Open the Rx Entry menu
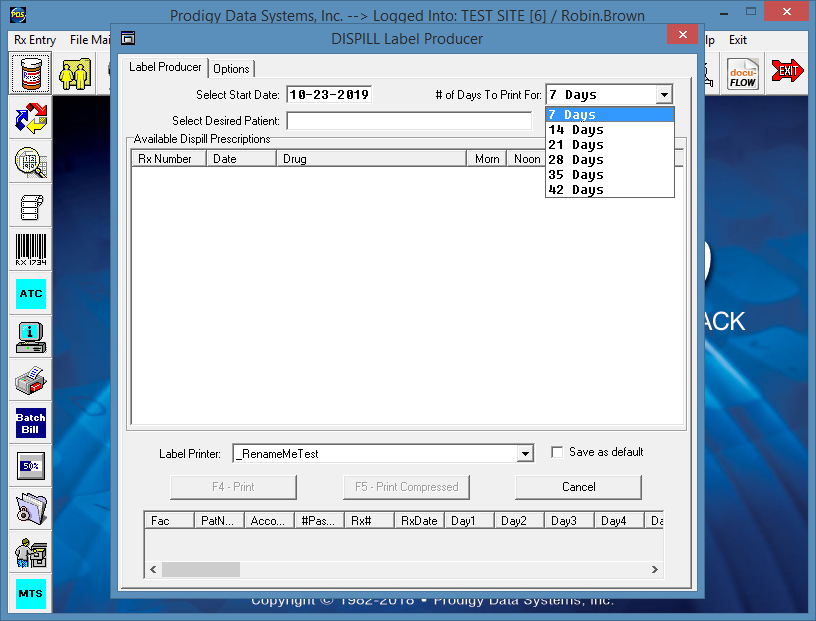This screenshot has height=621, width=816. pyautogui.click(x=35, y=40)
